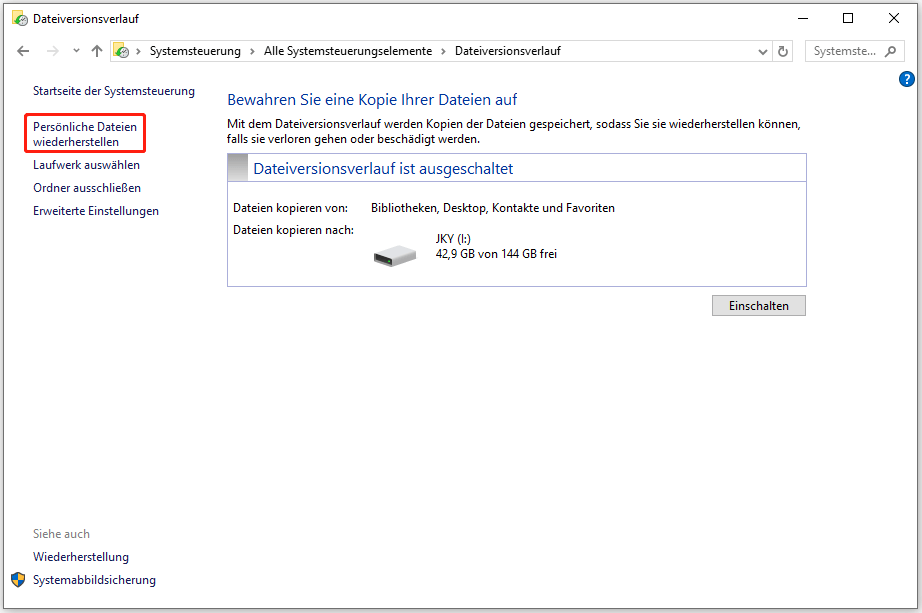This screenshot has width=922, height=613.
Task: Close the Dateiversionsverlauf window
Action: coord(894,18)
